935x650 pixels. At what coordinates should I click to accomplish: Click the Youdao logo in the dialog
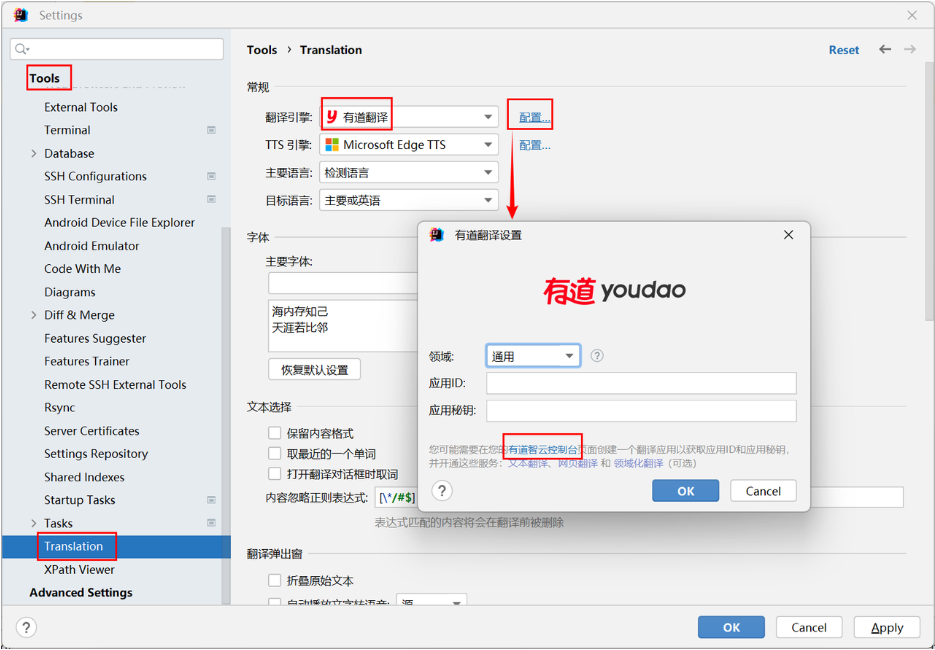click(614, 290)
